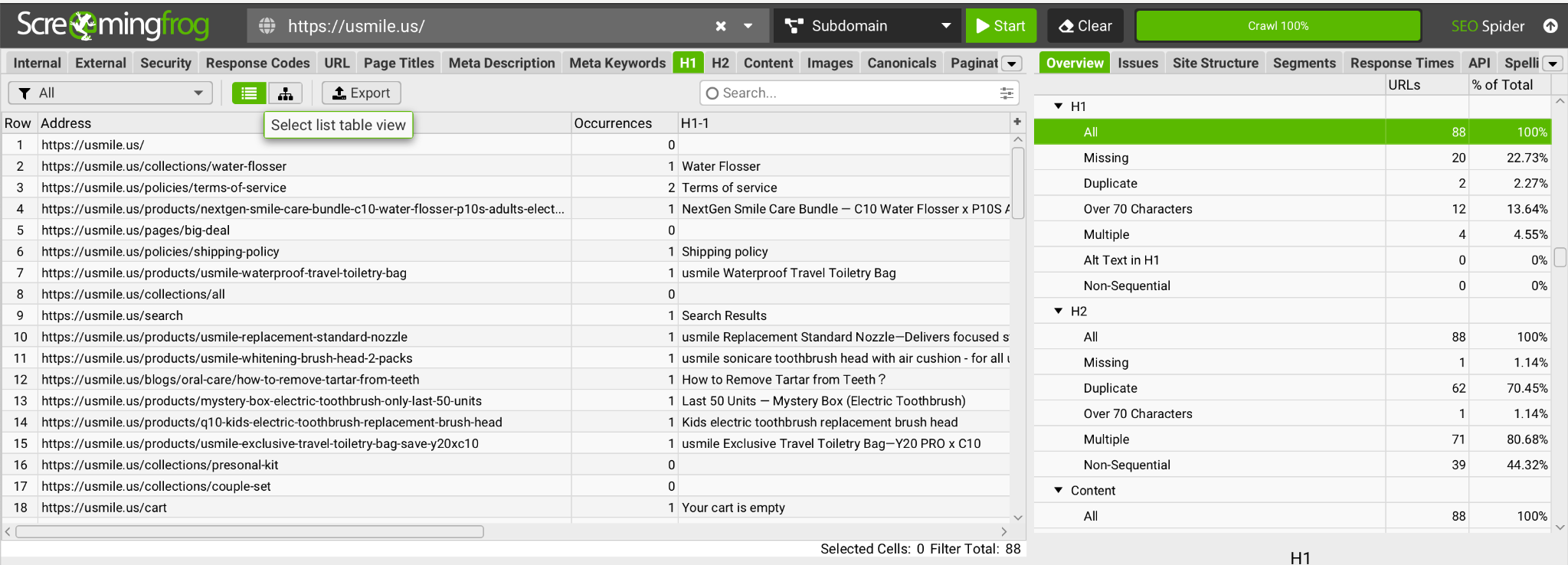This screenshot has width=1568, height=565.
Task: Open the Meta Keywords tab
Action: 617,63
